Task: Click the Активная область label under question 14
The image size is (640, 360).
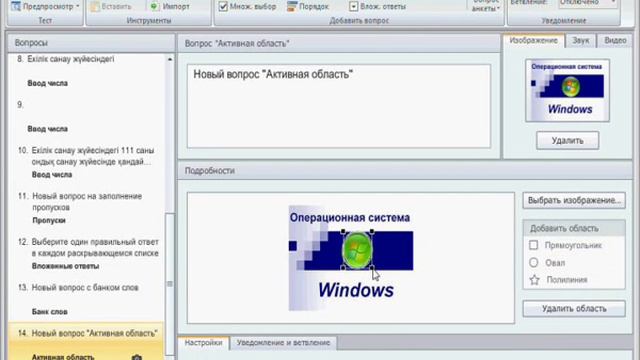Action: (63, 357)
